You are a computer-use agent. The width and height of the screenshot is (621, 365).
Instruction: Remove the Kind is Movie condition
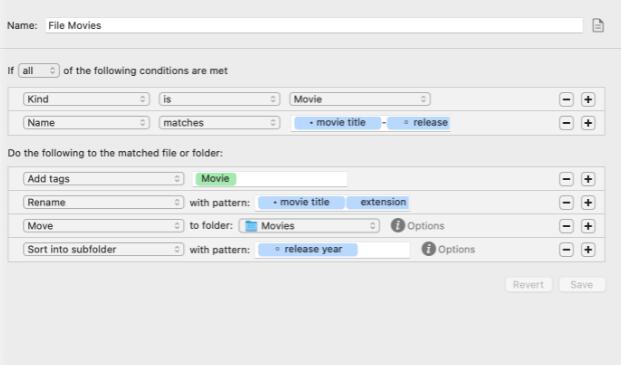(566, 99)
